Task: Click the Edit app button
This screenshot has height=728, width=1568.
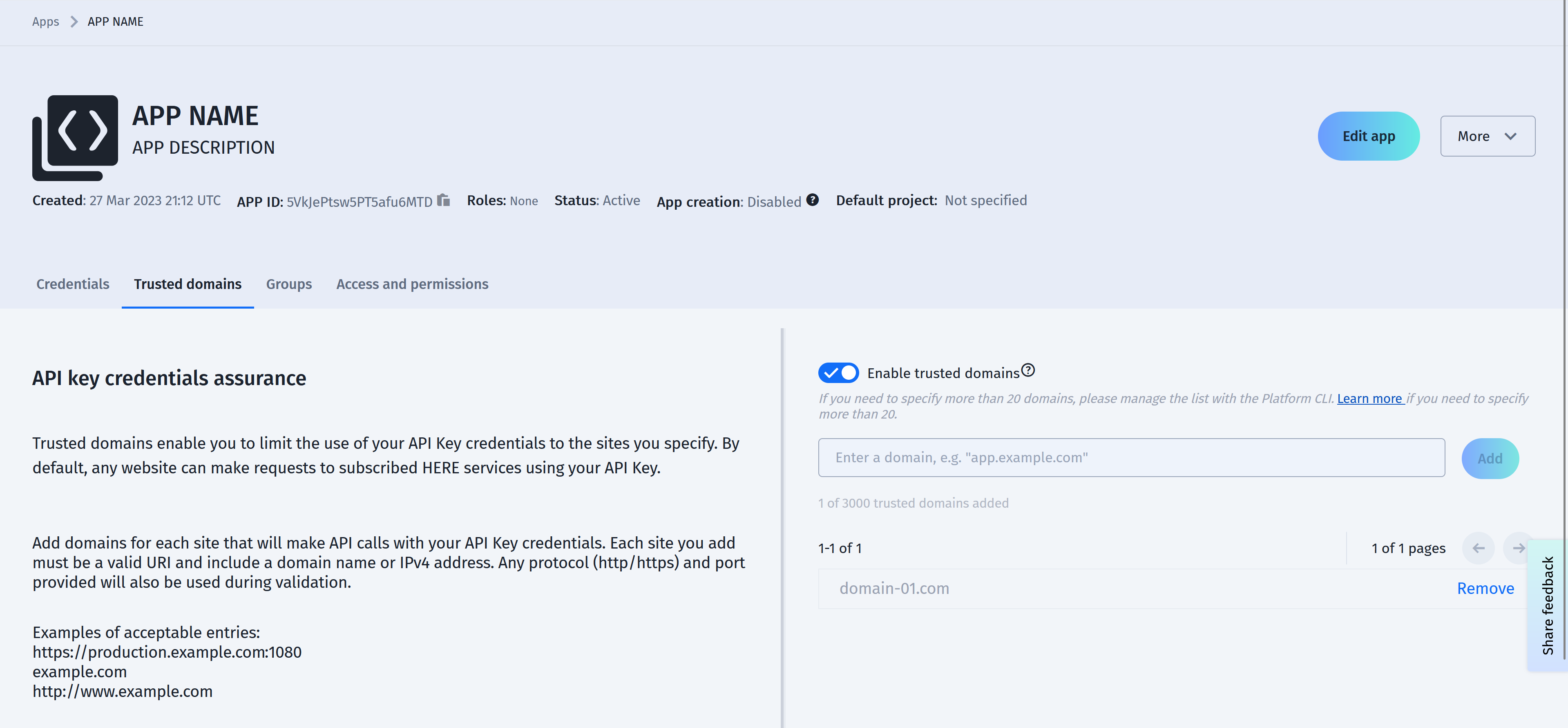Action: coord(1368,136)
